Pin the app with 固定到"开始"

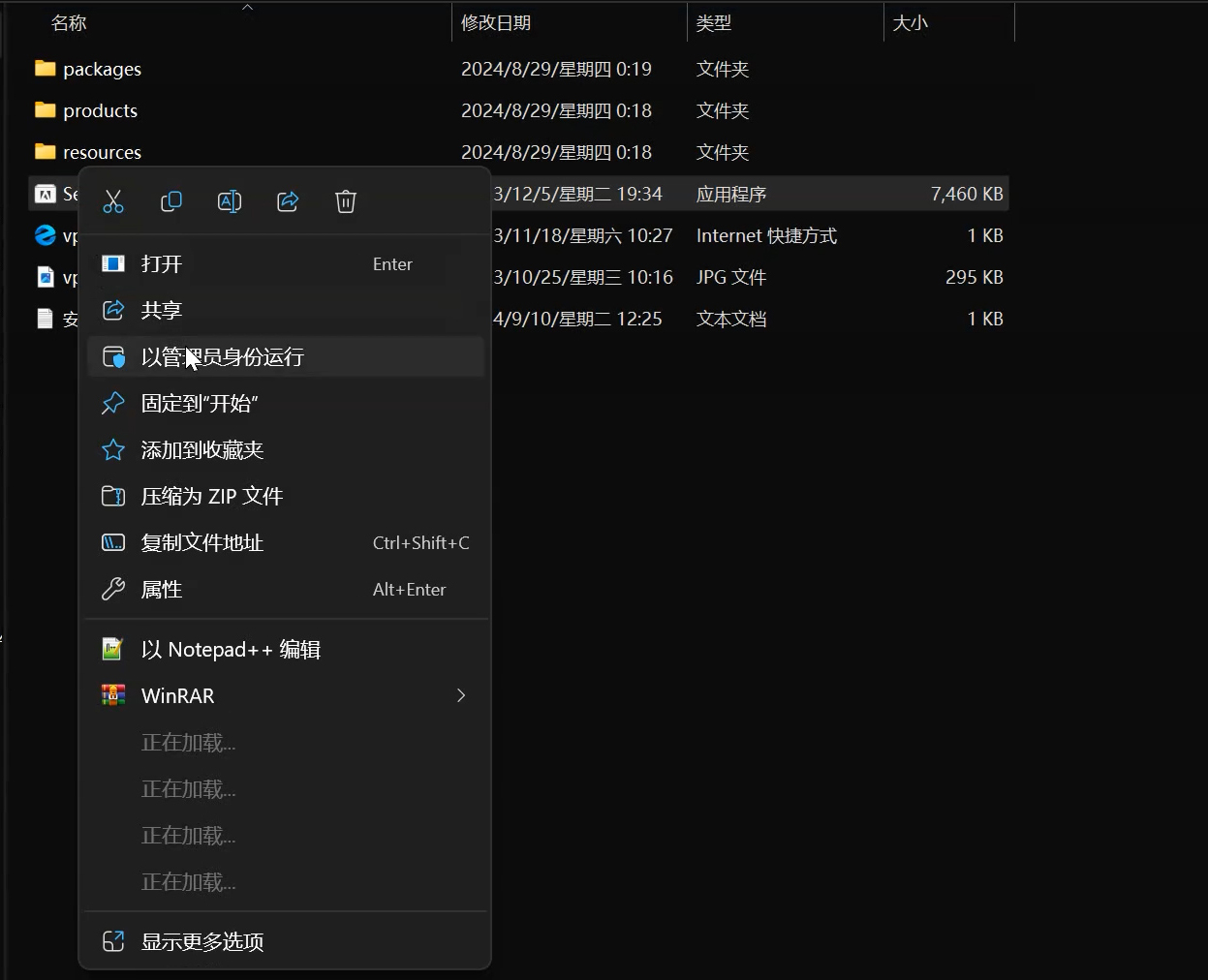200,404
